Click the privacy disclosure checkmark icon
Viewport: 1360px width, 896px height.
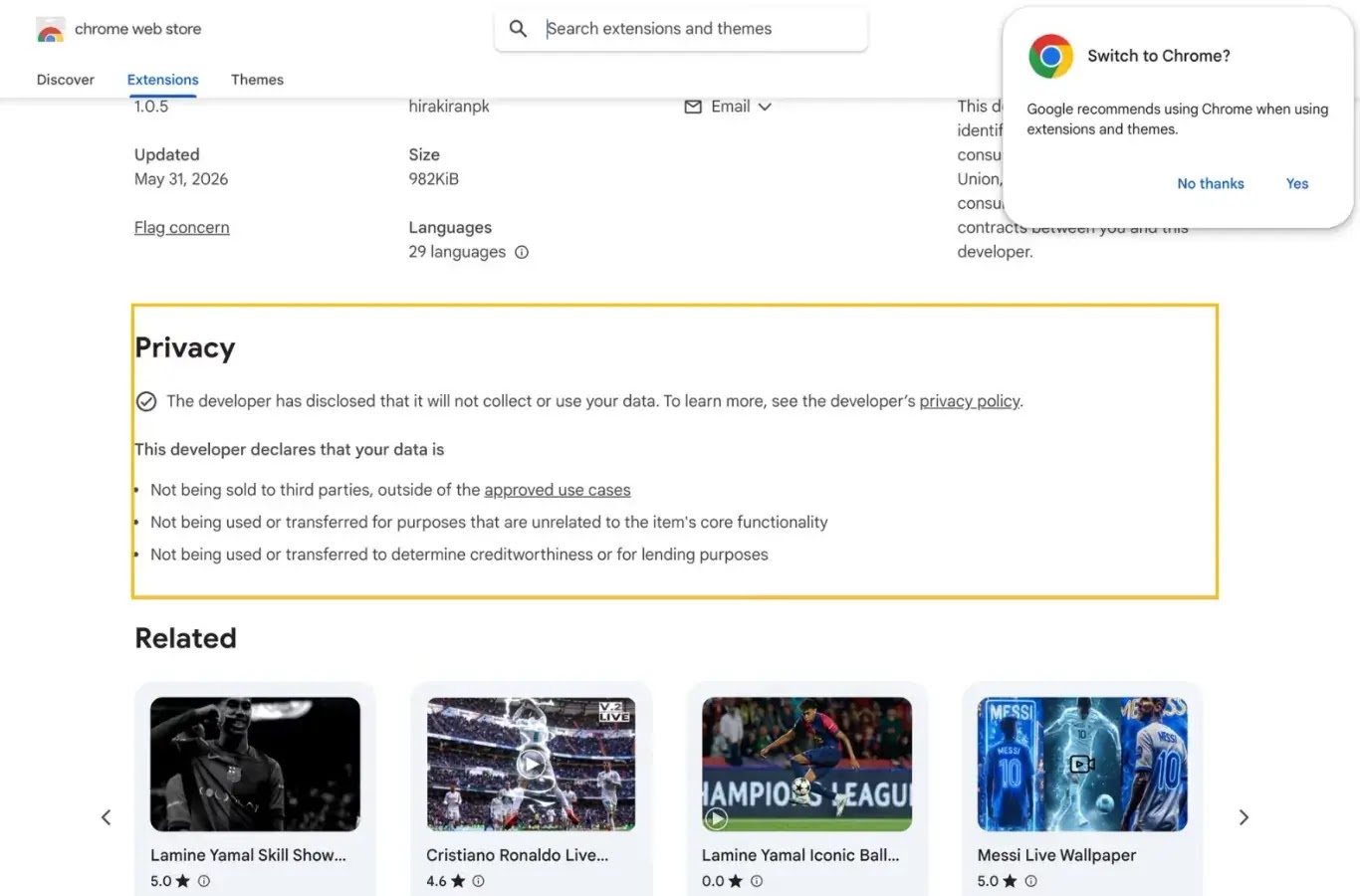(x=146, y=401)
